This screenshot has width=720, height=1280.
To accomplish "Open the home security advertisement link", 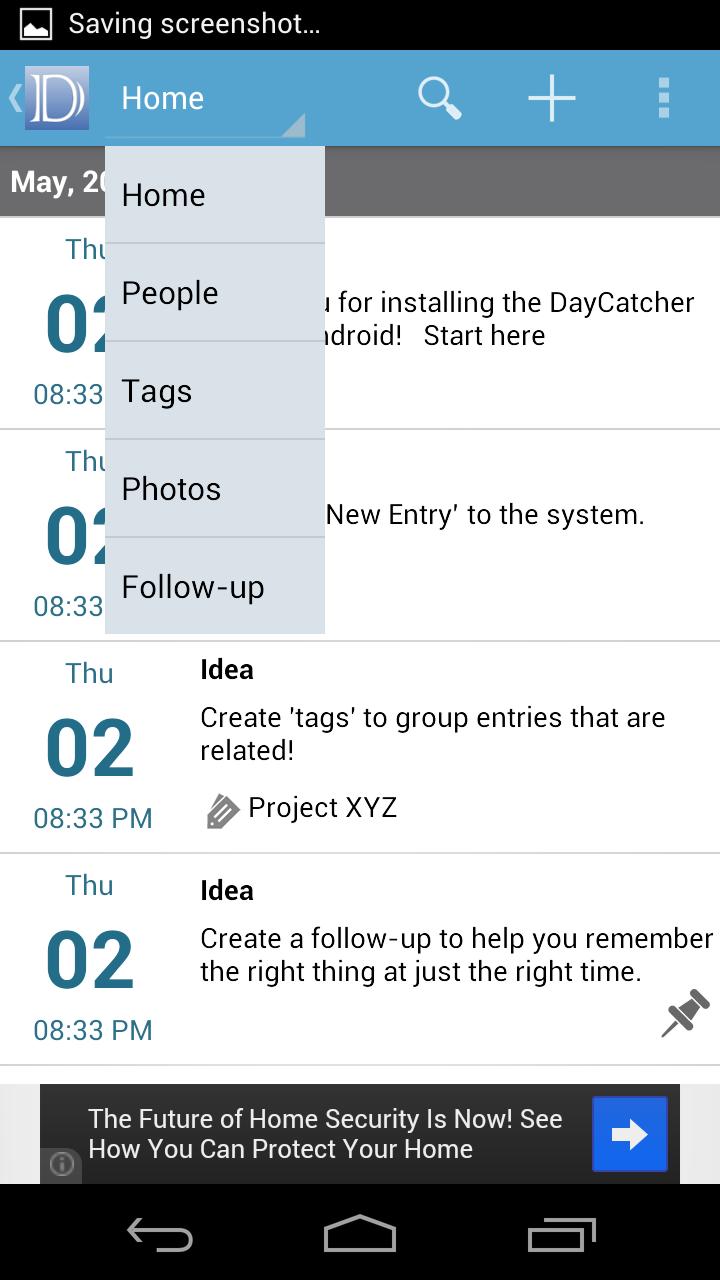I will coord(325,1133).
